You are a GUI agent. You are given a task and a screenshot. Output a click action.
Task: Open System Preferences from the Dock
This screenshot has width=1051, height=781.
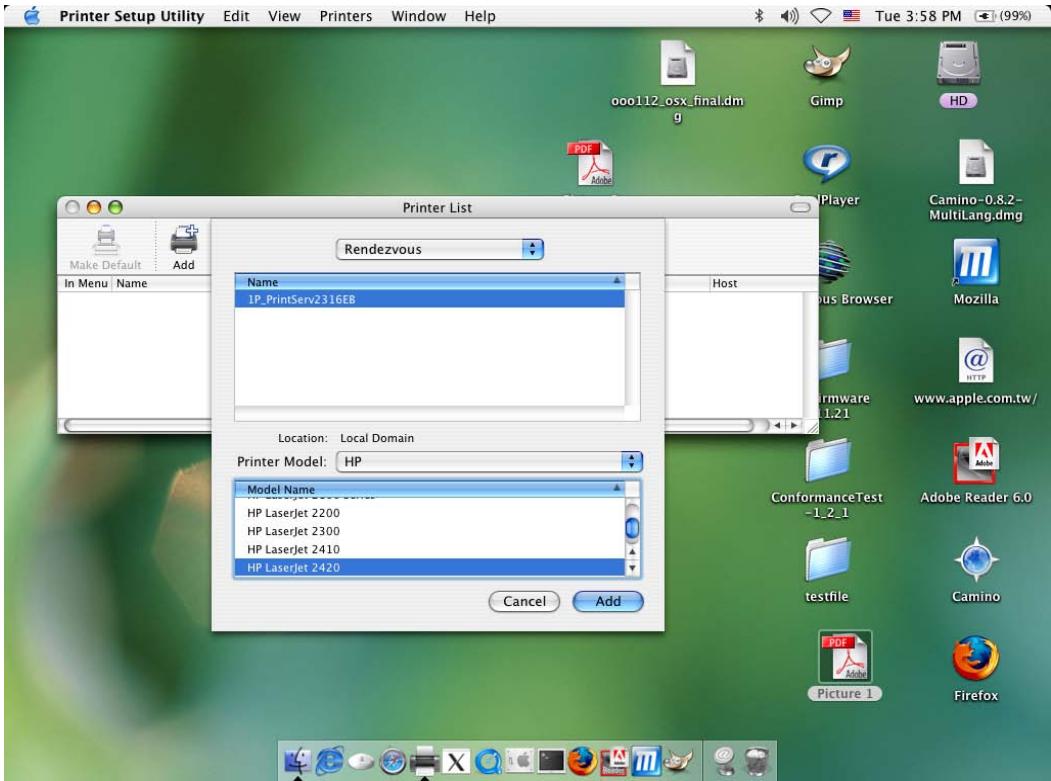click(x=519, y=761)
